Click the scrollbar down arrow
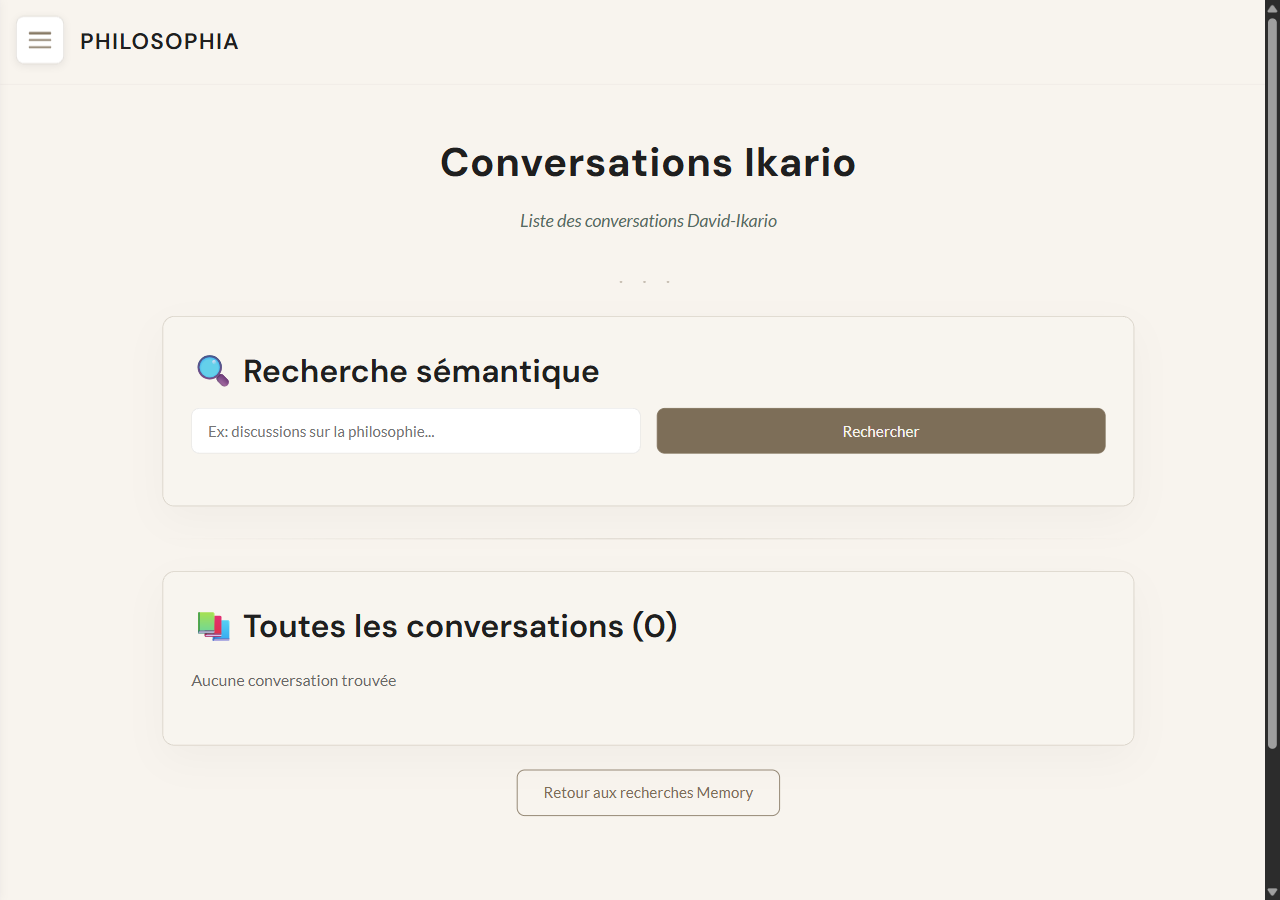The height and width of the screenshot is (900, 1280). click(x=1272, y=891)
